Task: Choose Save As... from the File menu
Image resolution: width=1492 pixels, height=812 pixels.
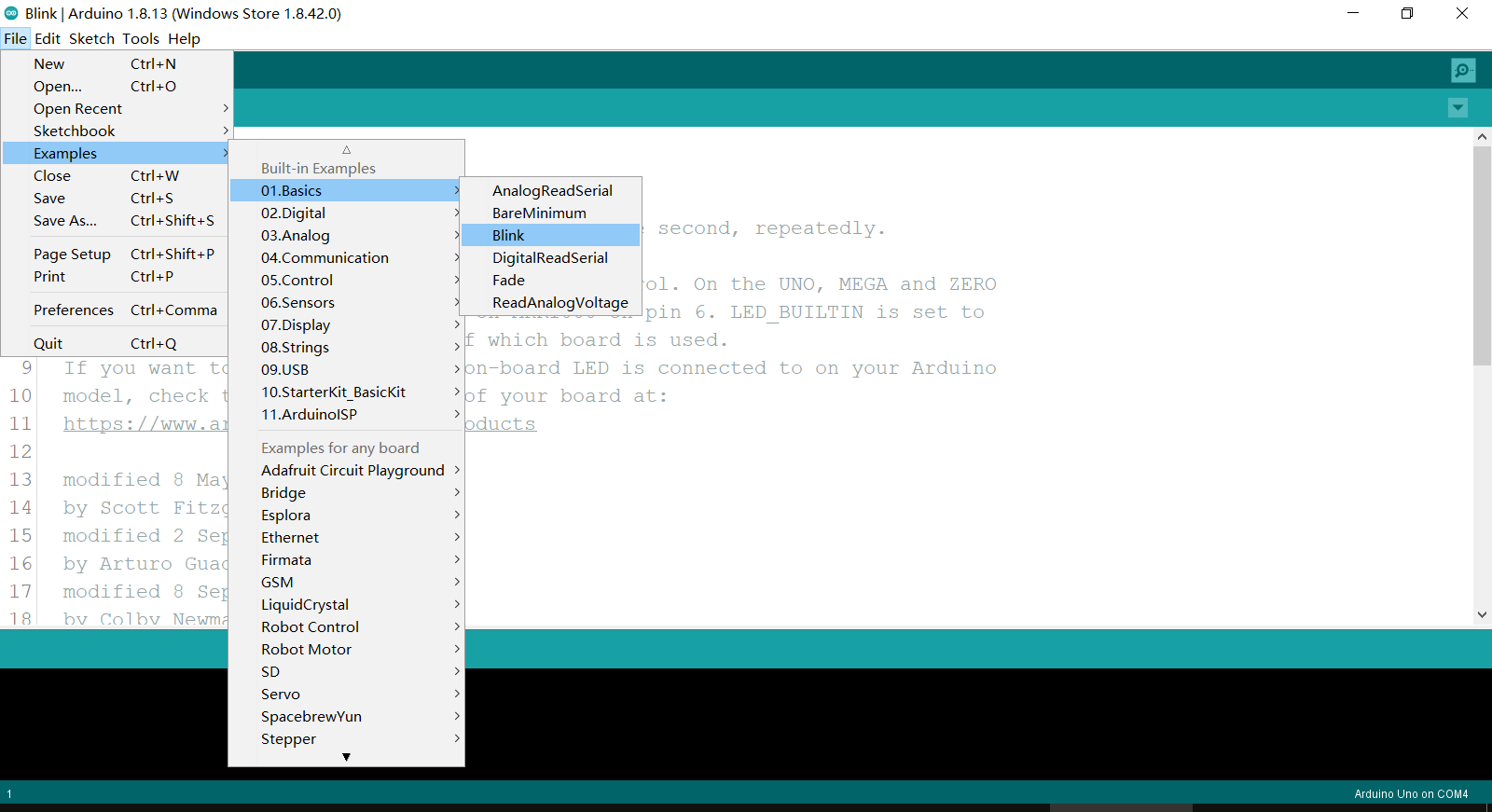Action: [117, 220]
